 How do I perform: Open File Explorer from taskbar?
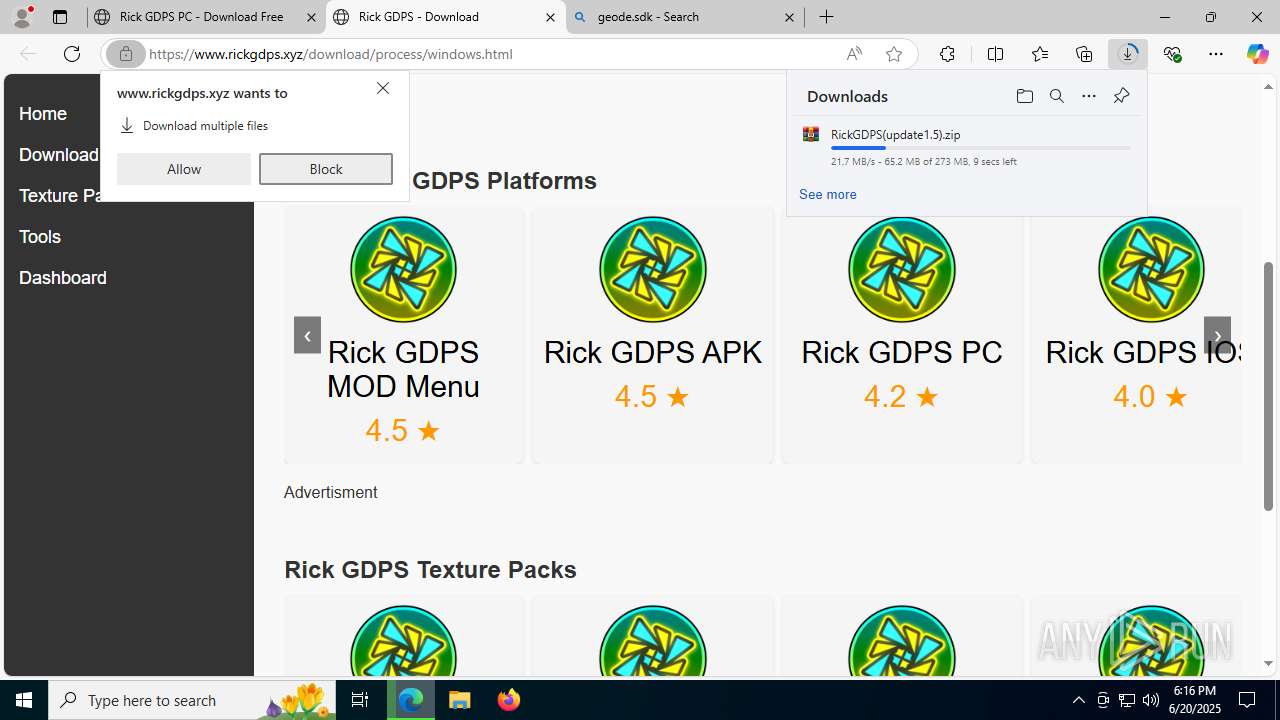pos(460,700)
